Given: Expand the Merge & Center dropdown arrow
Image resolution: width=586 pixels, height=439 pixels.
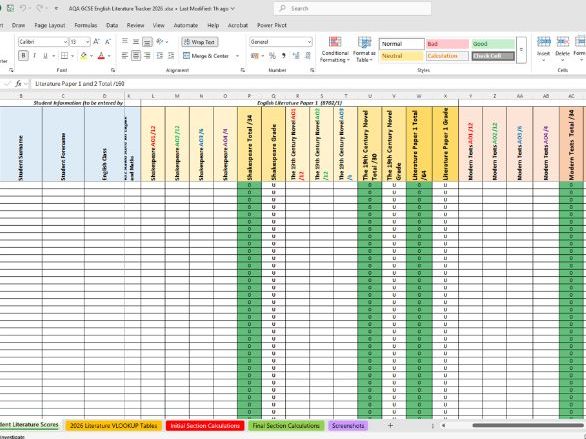Looking at the screenshot, I should pos(237,56).
